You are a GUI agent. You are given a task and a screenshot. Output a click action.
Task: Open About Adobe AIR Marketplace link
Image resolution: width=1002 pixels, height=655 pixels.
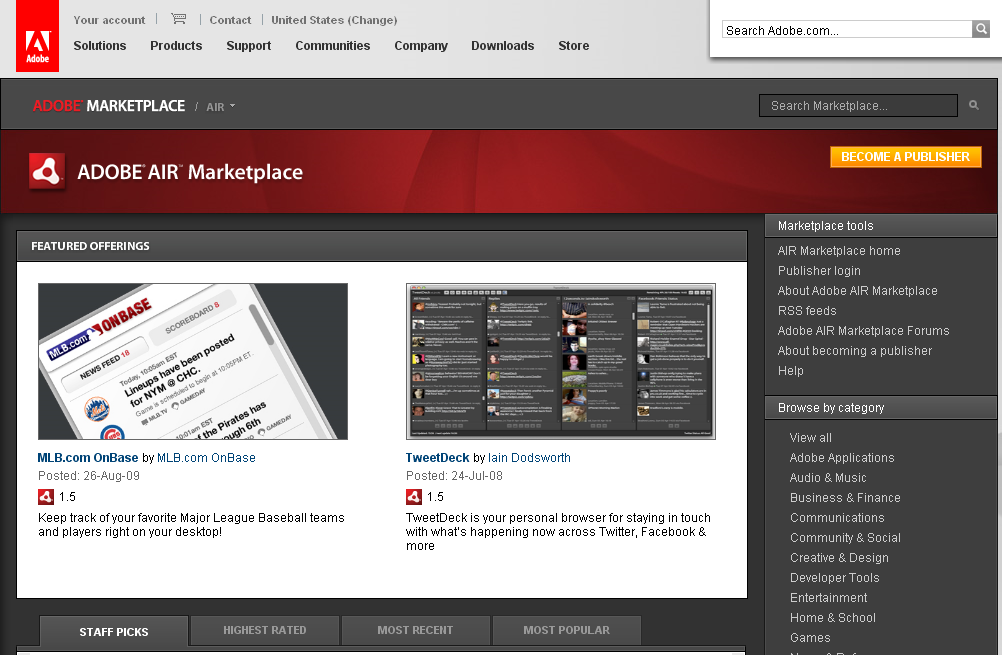tap(858, 291)
